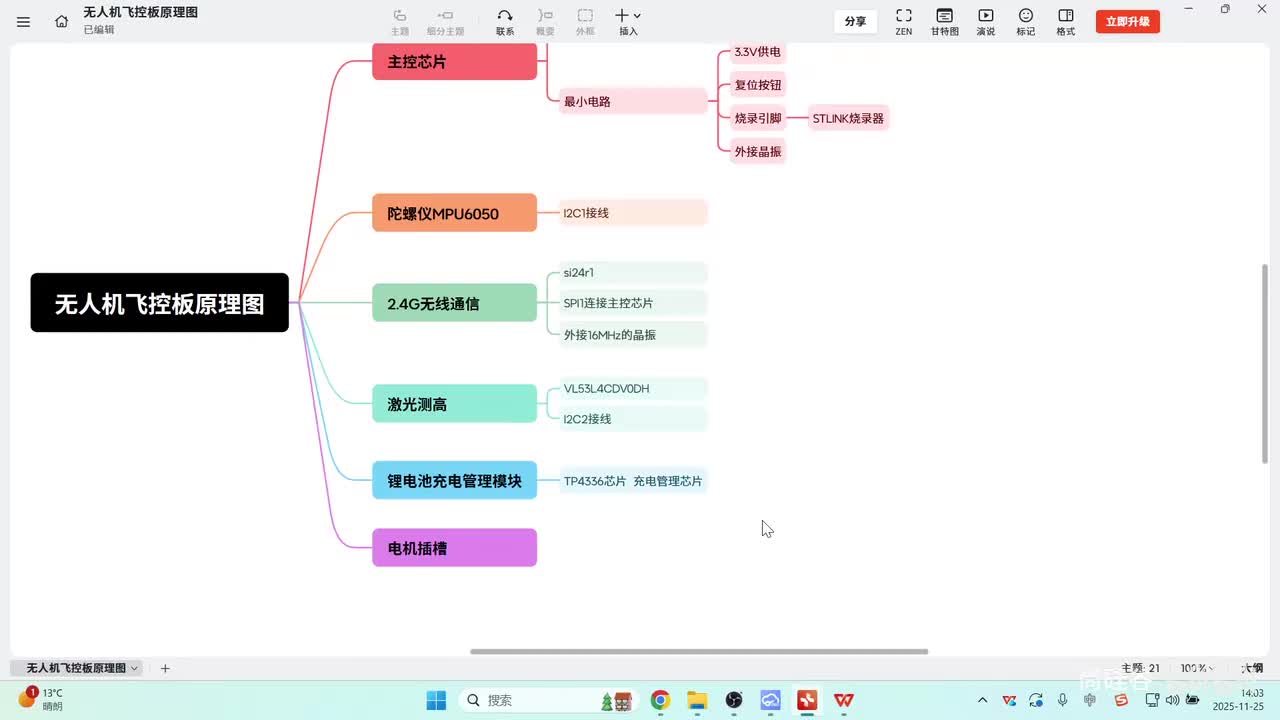Open the 100% zoom level dropdown
The height and width of the screenshot is (720, 1280).
(x=1197, y=668)
